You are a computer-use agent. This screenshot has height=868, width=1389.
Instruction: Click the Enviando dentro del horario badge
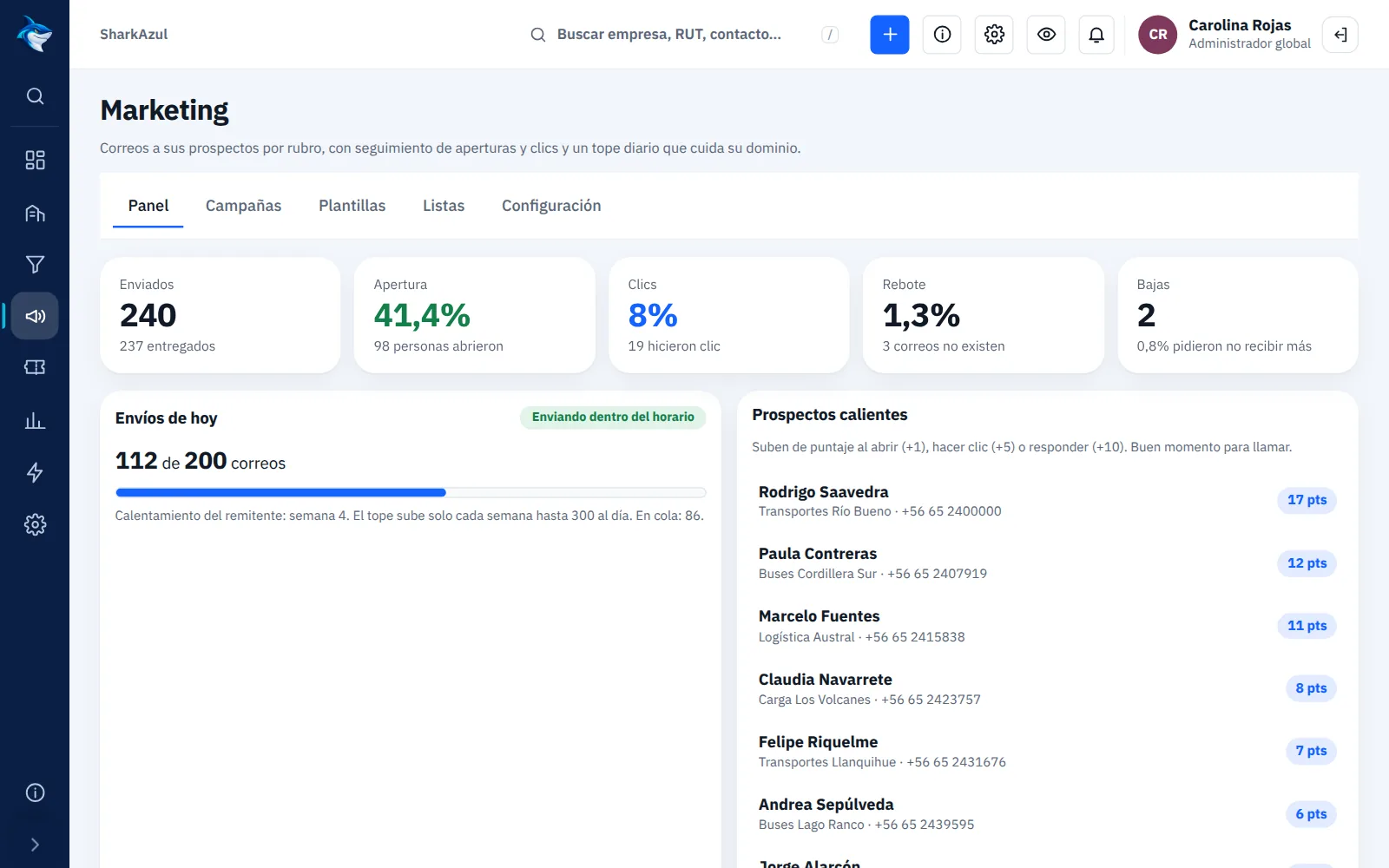[613, 418]
